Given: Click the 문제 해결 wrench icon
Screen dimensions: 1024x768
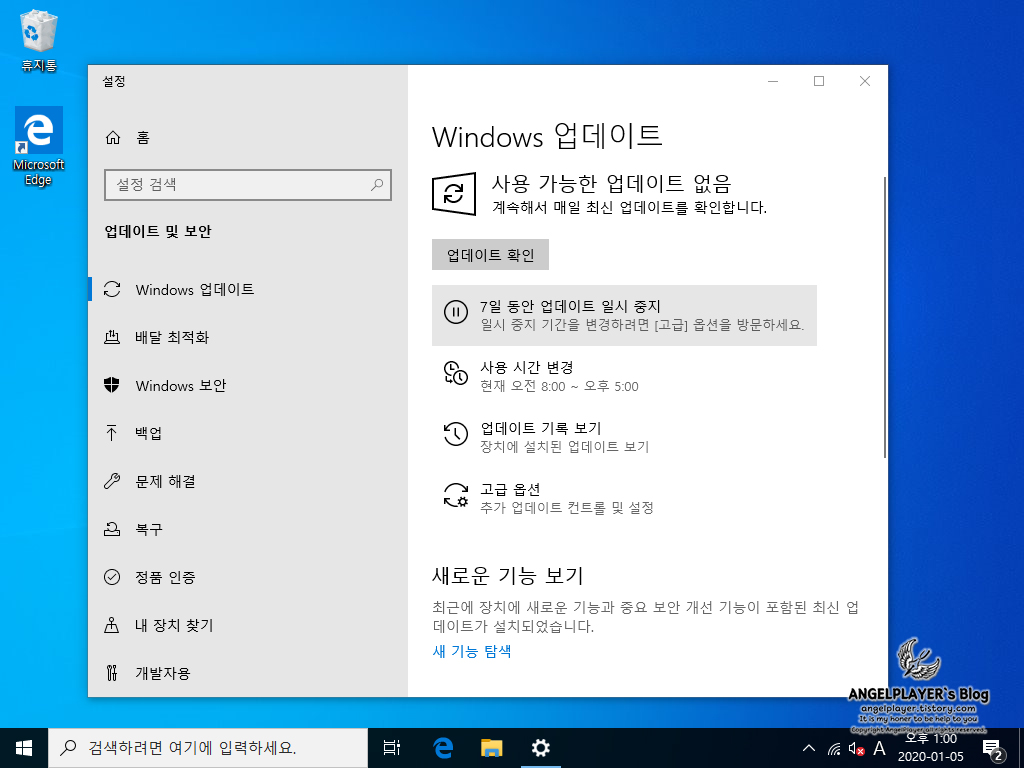Looking at the screenshot, I should point(112,481).
